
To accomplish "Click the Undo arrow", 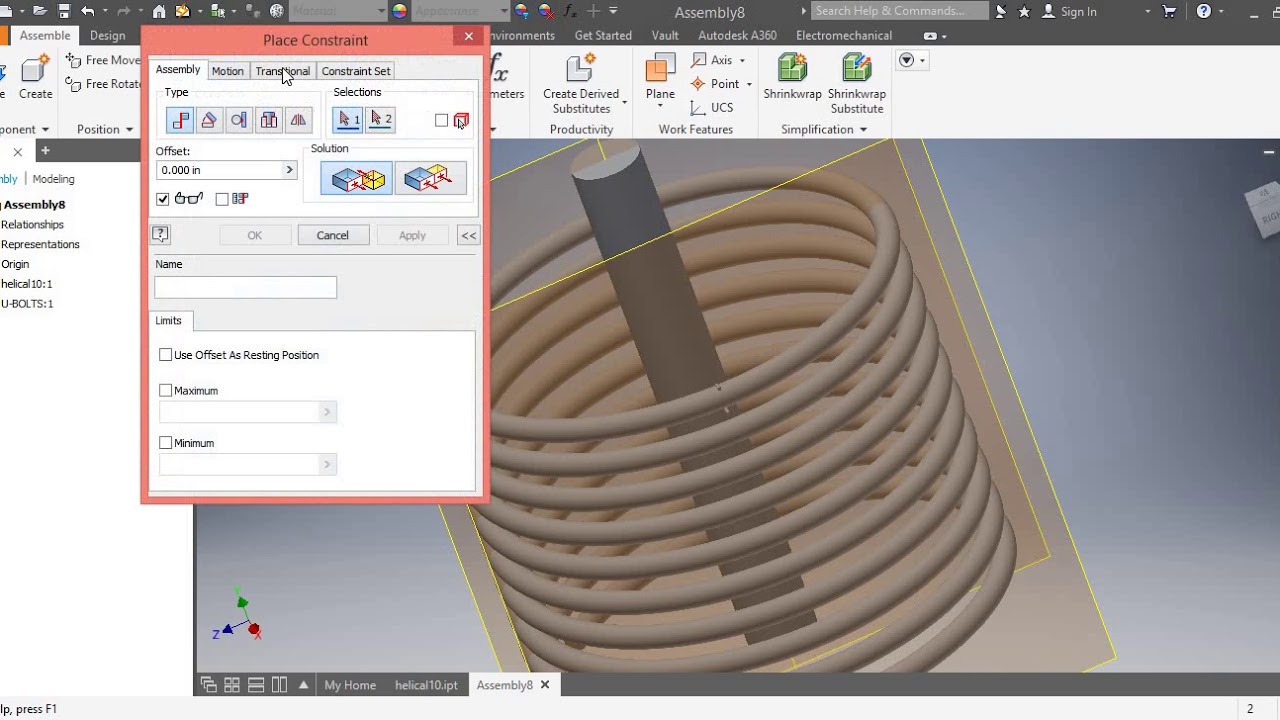I will (88, 11).
